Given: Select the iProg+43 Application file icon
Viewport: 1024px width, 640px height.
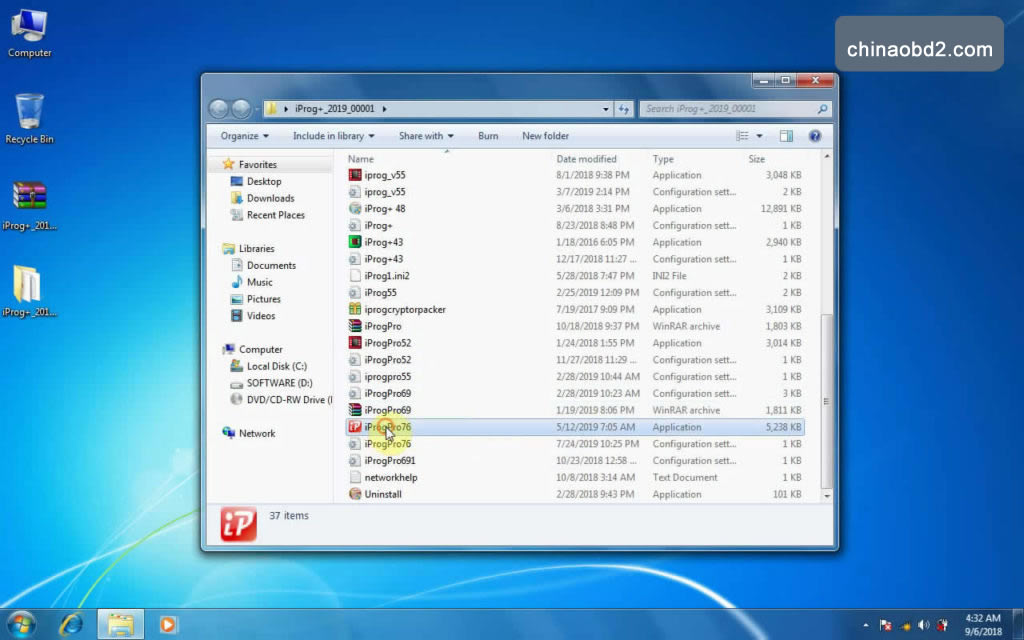Looking at the screenshot, I should pos(355,242).
